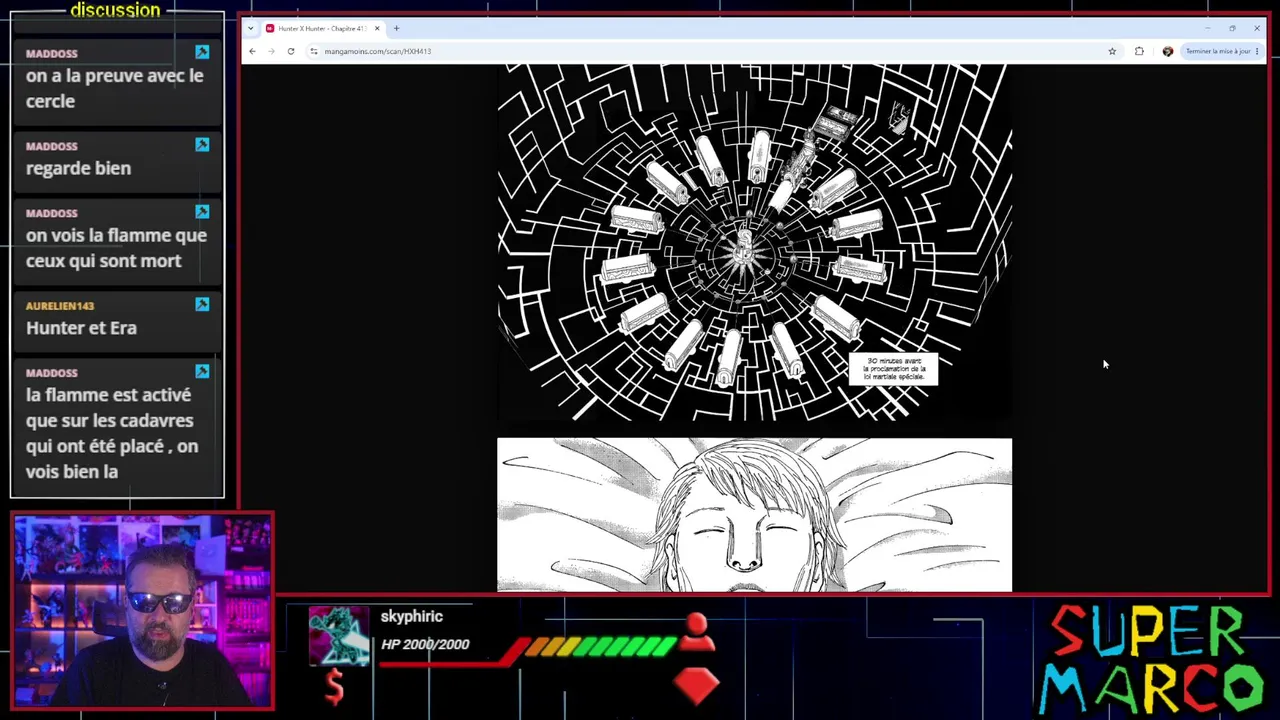Open the browser extensions puzzle icon
The image size is (1280, 720).
tap(1139, 51)
